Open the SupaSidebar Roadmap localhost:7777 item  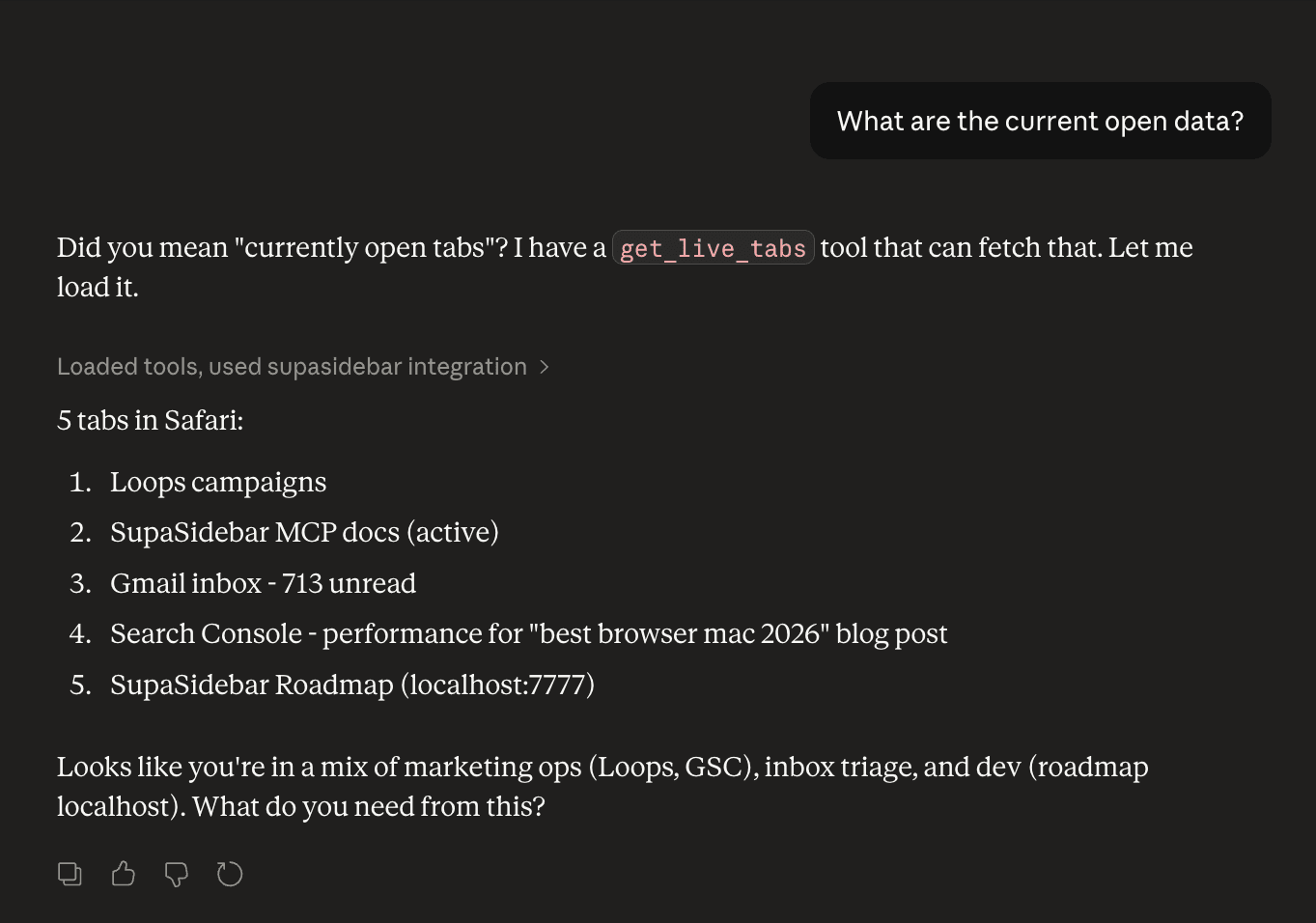[x=352, y=685]
